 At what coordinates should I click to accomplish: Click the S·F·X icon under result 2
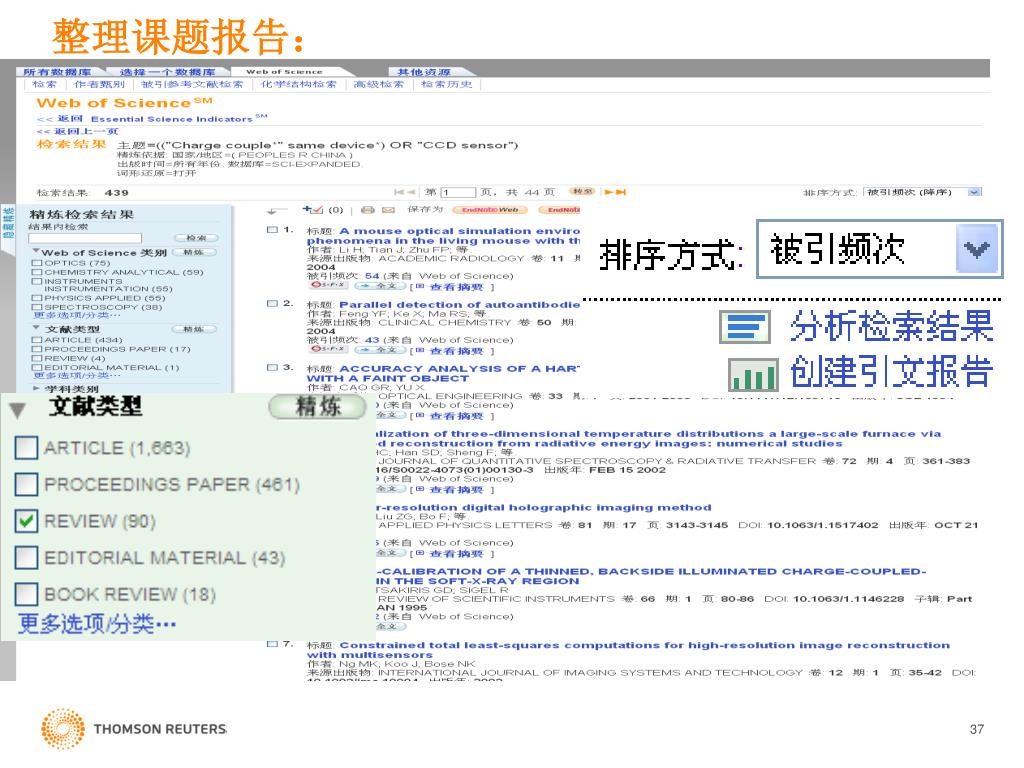[x=328, y=349]
